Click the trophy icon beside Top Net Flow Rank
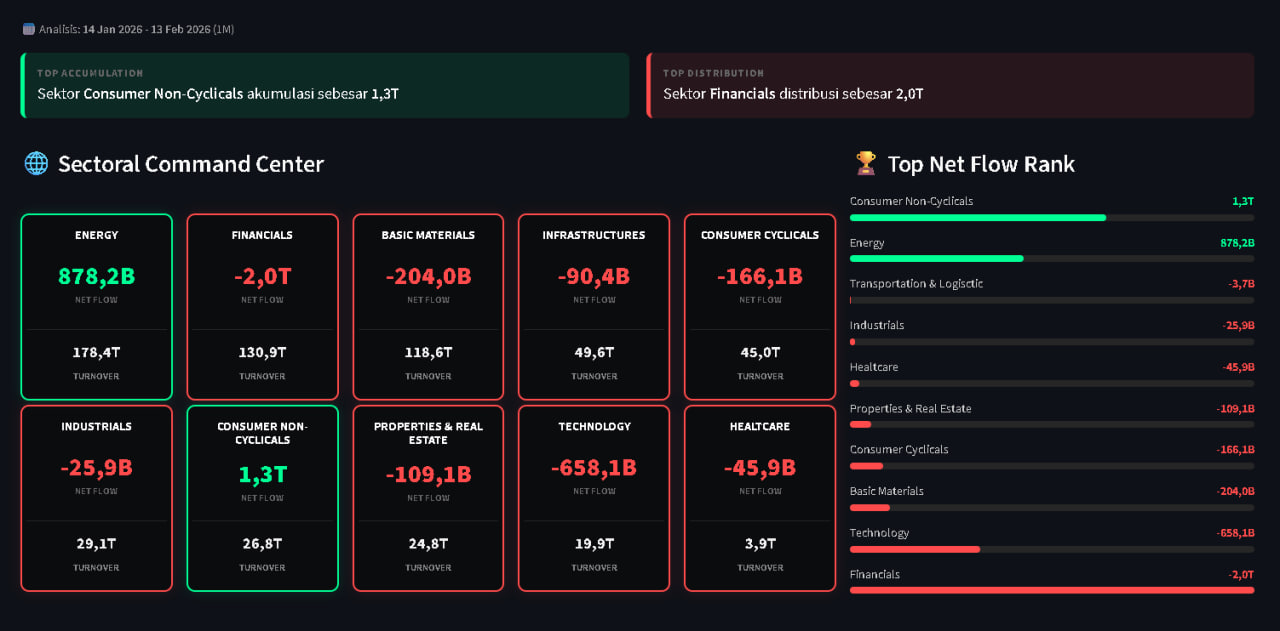The width and height of the screenshot is (1280, 631). tap(866, 164)
